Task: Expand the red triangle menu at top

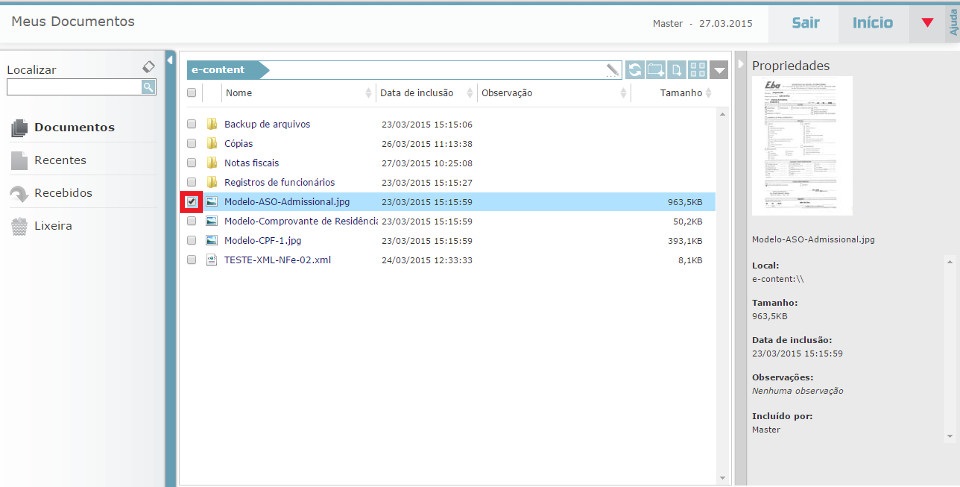Action: (x=927, y=23)
